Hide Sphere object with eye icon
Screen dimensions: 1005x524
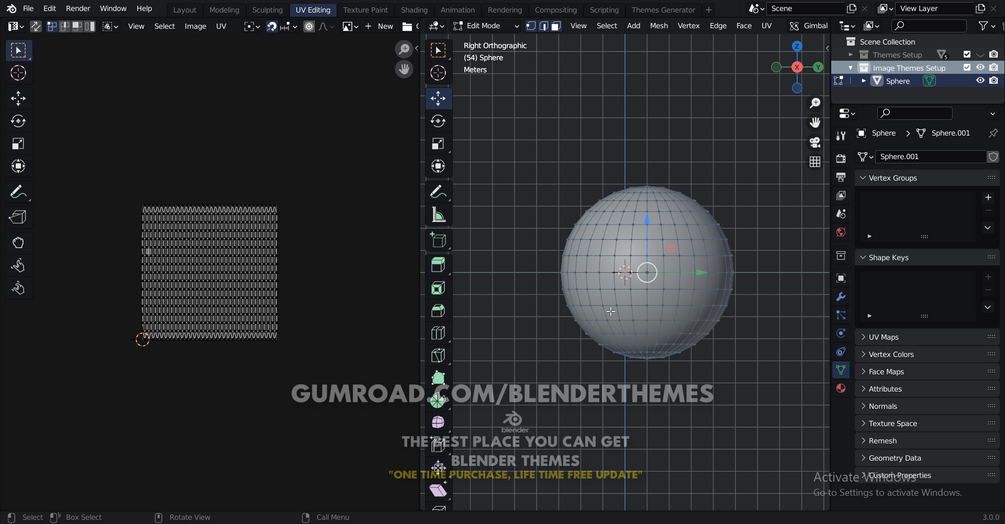pyautogui.click(x=980, y=81)
